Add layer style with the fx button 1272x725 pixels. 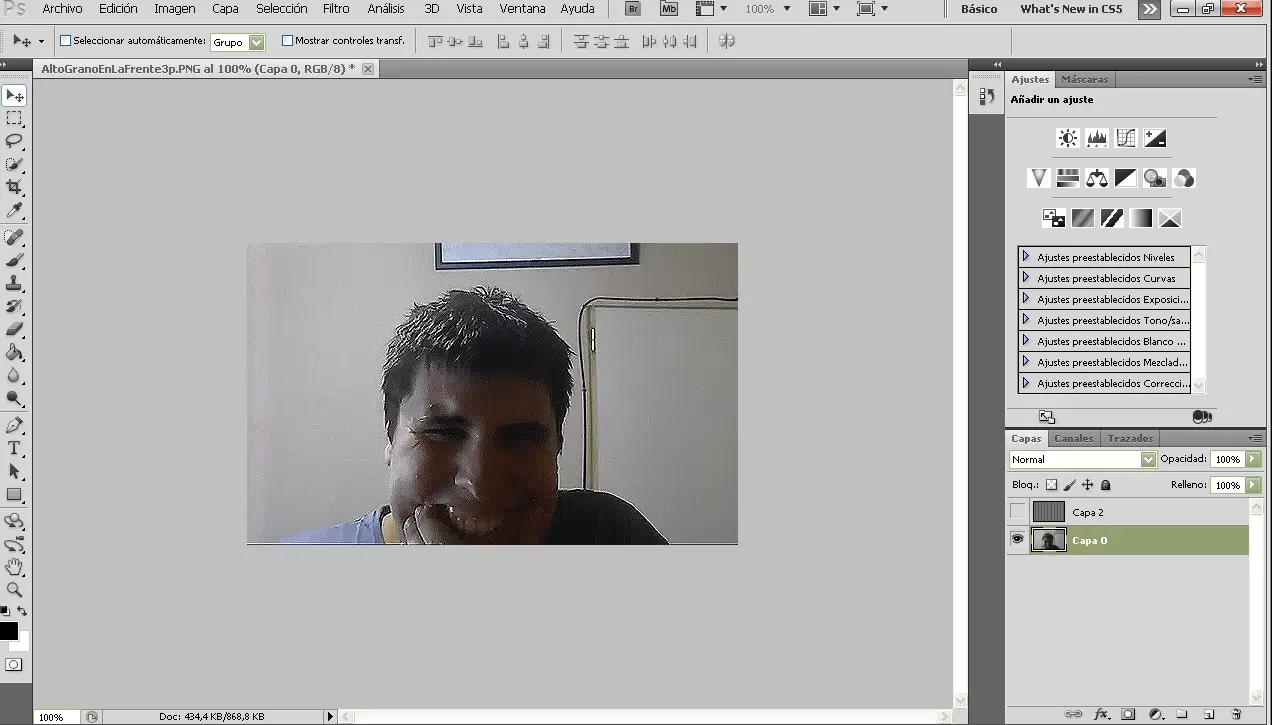pyautogui.click(x=1101, y=714)
